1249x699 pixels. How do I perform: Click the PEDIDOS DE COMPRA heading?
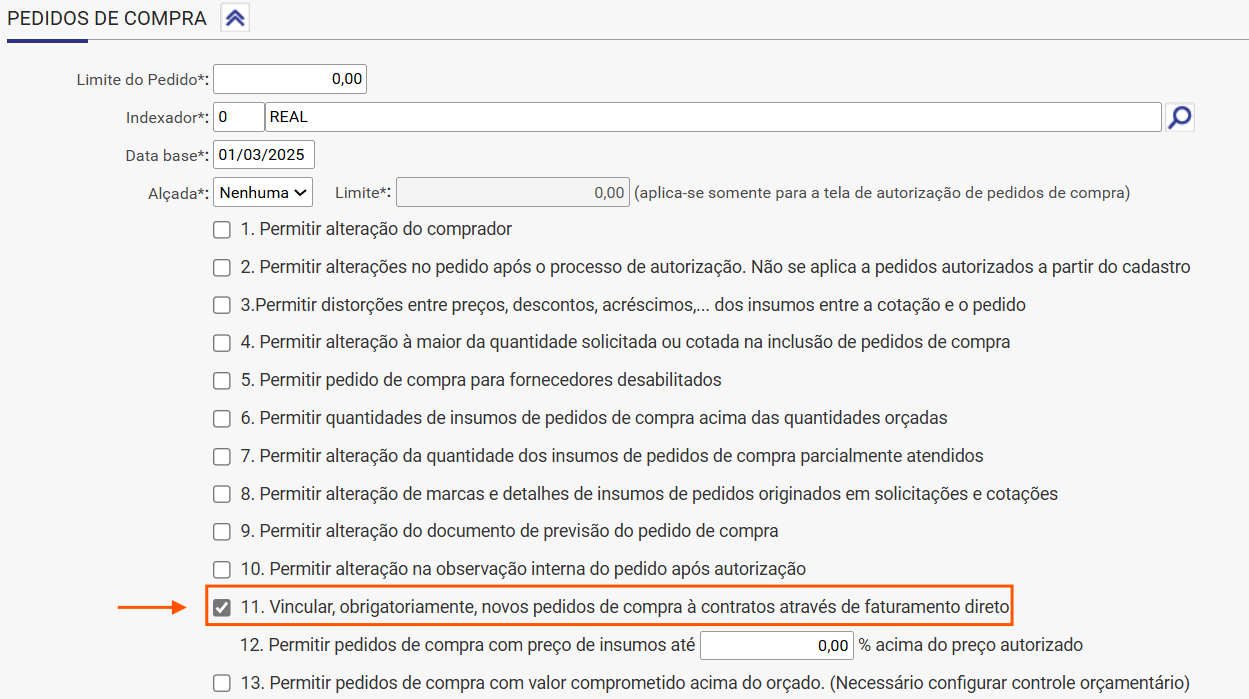tap(107, 18)
